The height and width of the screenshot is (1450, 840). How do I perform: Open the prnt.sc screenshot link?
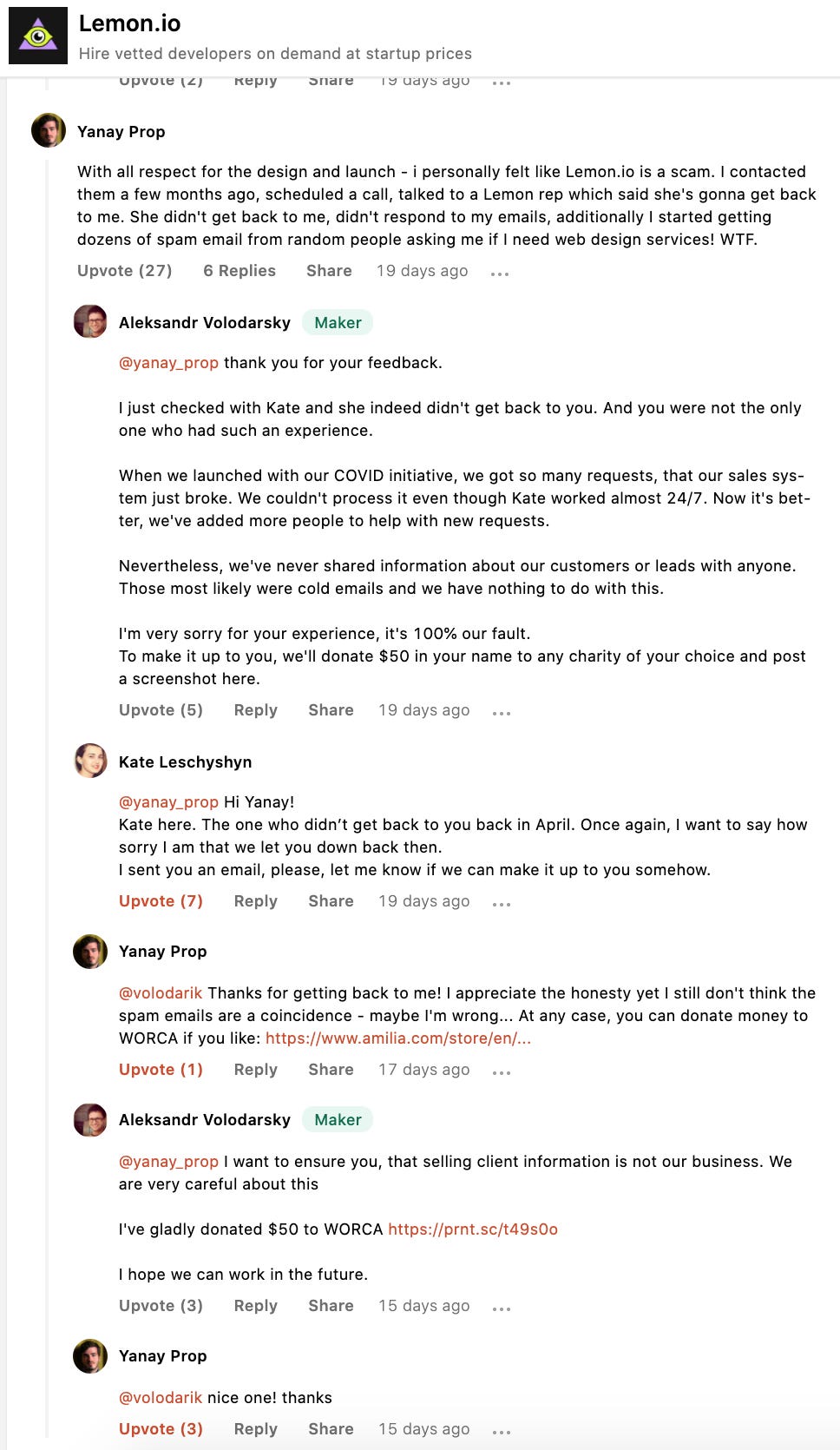pyautogui.click(x=473, y=1229)
